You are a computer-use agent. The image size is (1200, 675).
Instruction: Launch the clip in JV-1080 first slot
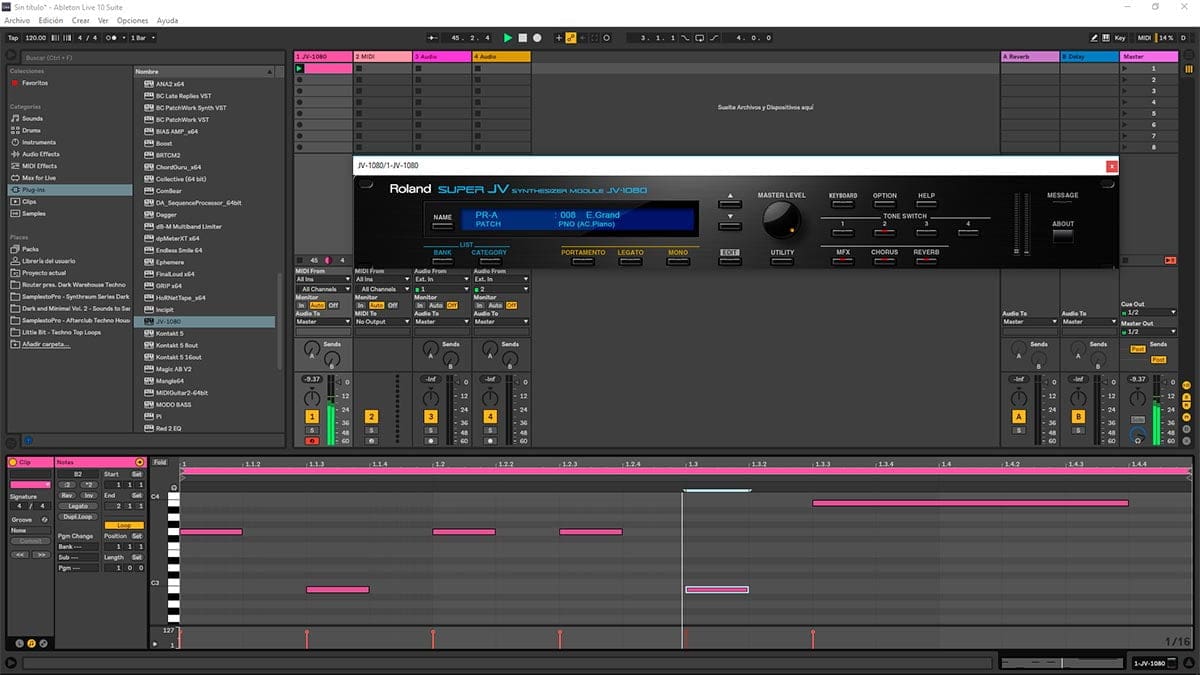(x=299, y=68)
